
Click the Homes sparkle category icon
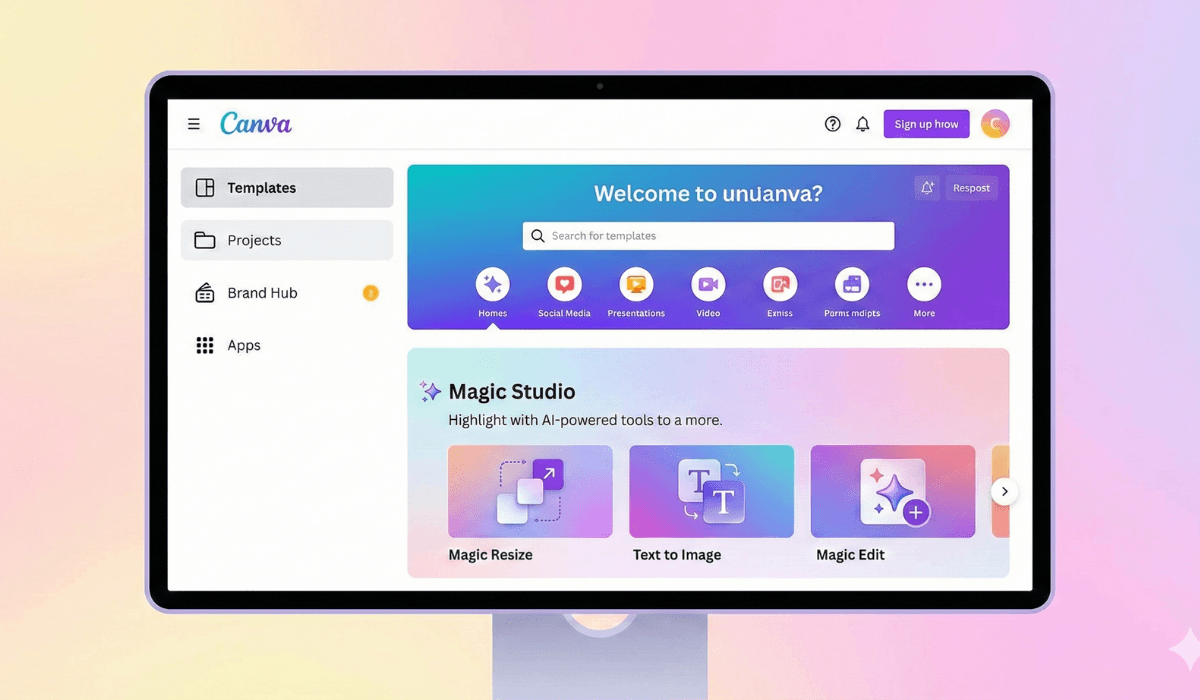(x=492, y=285)
